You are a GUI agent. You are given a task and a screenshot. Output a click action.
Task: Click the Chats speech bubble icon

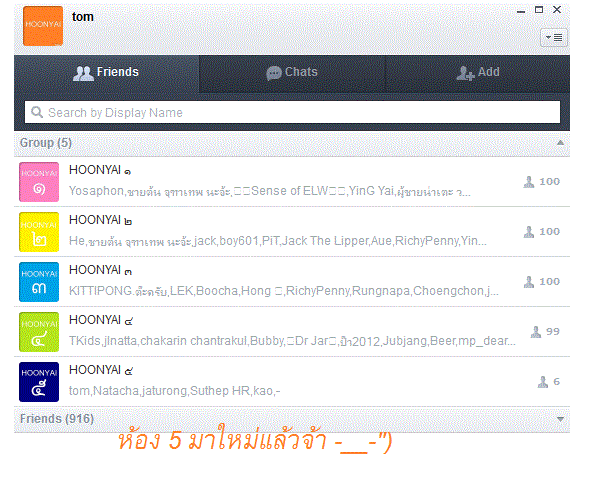[x=274, y=73]
